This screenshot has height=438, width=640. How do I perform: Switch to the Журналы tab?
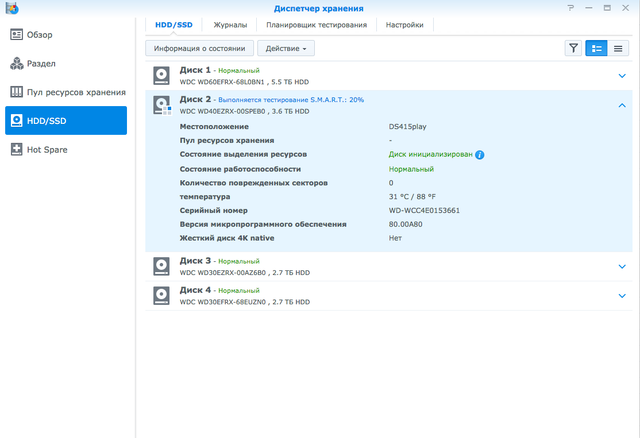click(x=230, y=25)
